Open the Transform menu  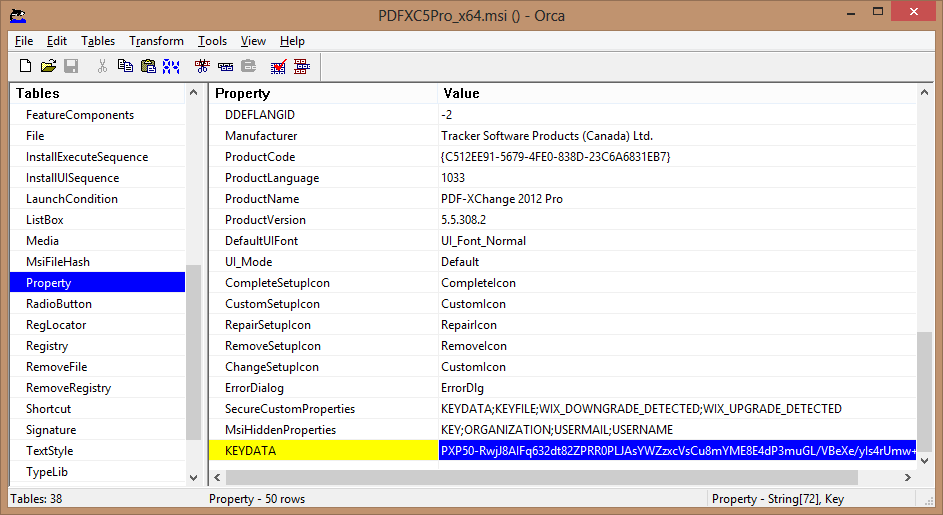tap(156, 41)
